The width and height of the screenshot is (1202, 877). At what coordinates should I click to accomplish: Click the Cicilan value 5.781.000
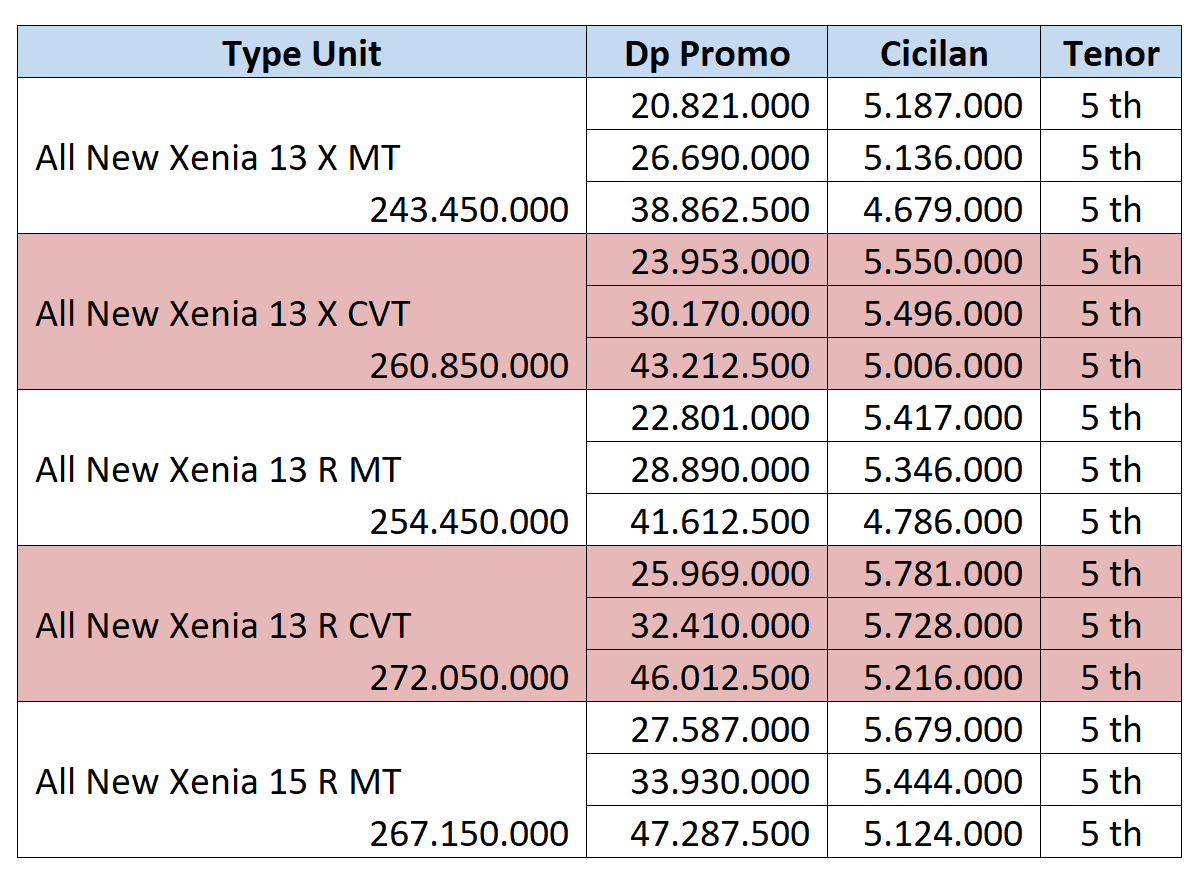point(943,574)
